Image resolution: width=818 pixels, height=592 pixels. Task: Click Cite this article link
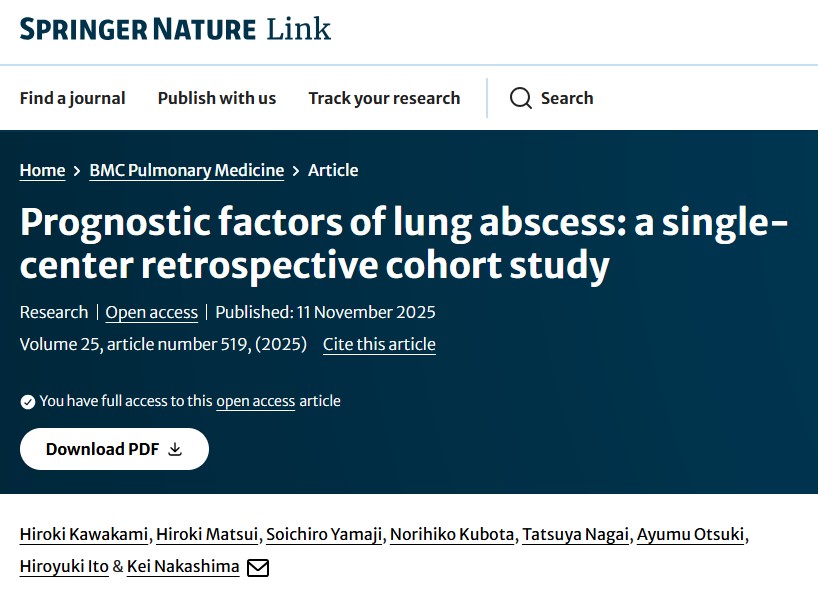(379, 344)
